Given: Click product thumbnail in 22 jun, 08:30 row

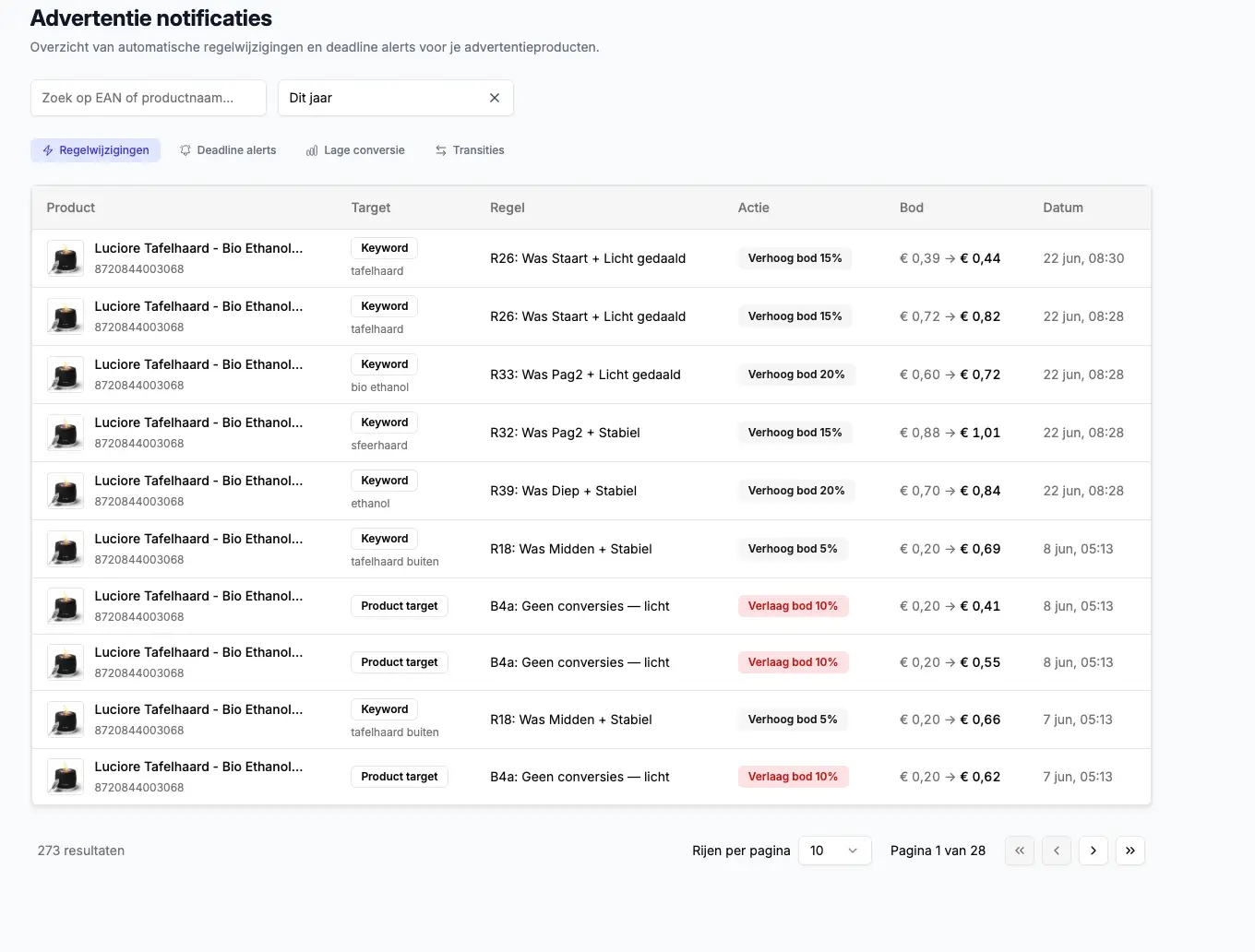Looking at the screenshot, I should click(x=66, y=258).
